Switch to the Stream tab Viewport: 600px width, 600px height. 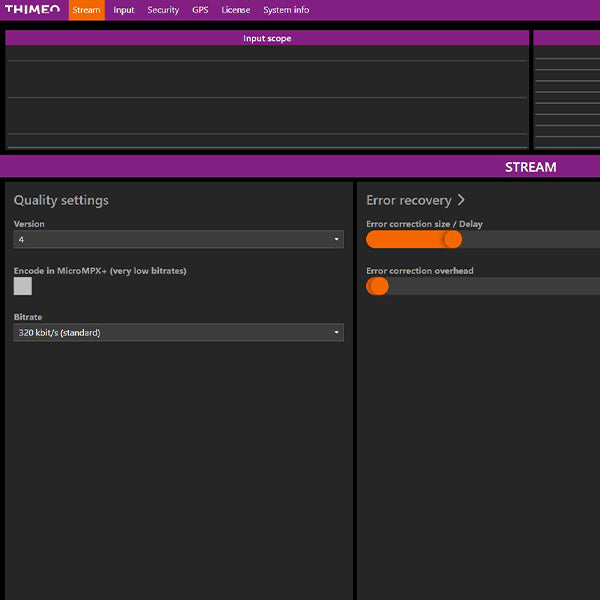click(86, 10)
